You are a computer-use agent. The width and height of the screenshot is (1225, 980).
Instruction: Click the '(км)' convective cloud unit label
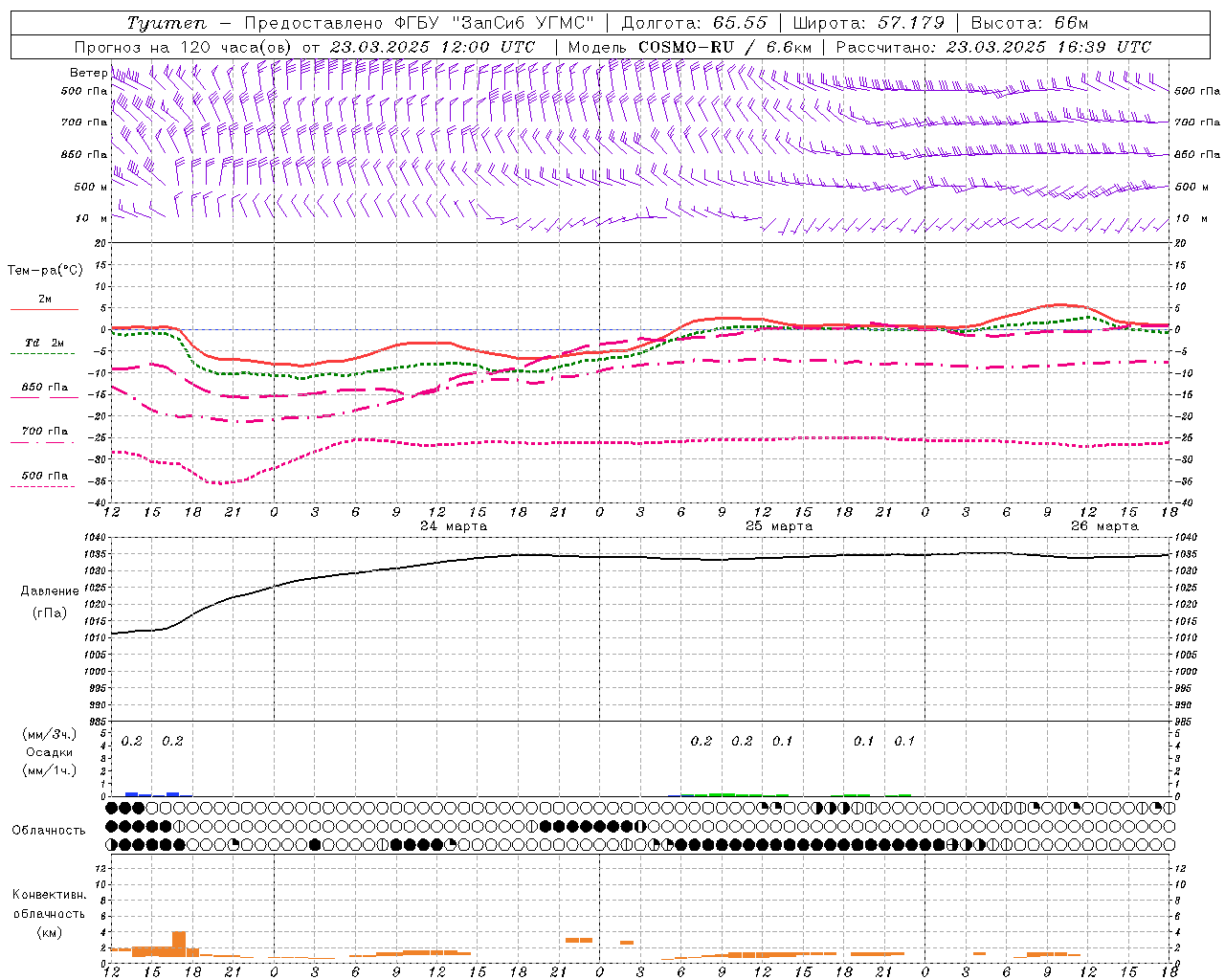click(49, 932)
